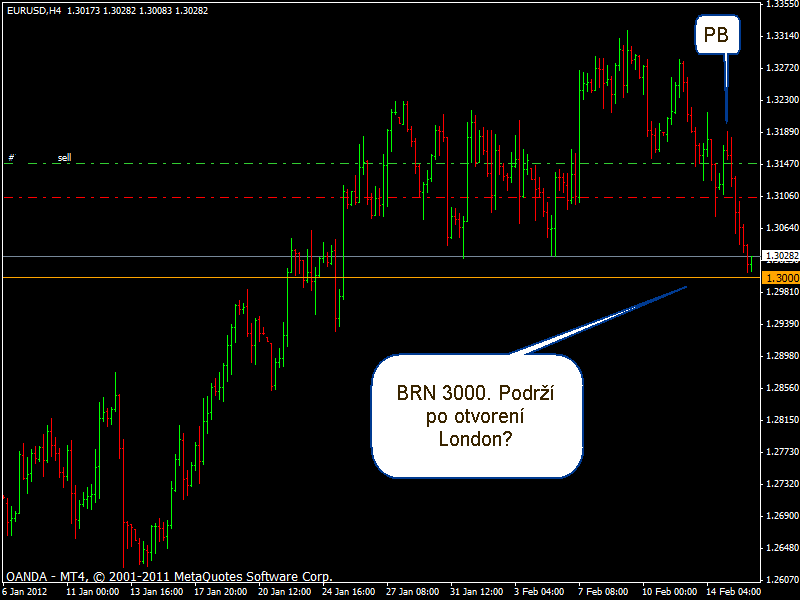This screenshot has height=600, width=800.
Task: Select the orange horizontal line at 1.3000
Action: click(x=382, y=278)
